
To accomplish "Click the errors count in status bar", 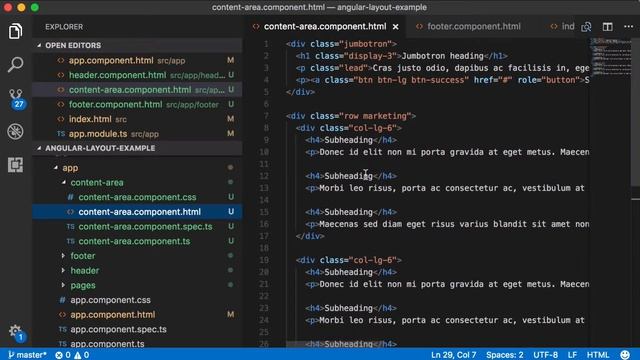I will [63, 355].
